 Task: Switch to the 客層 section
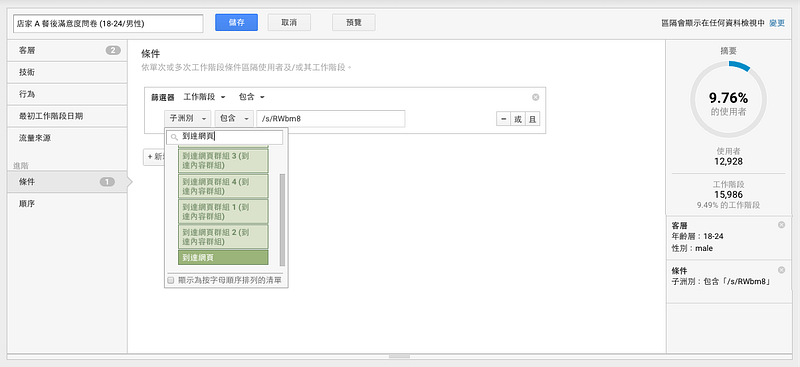67,51
